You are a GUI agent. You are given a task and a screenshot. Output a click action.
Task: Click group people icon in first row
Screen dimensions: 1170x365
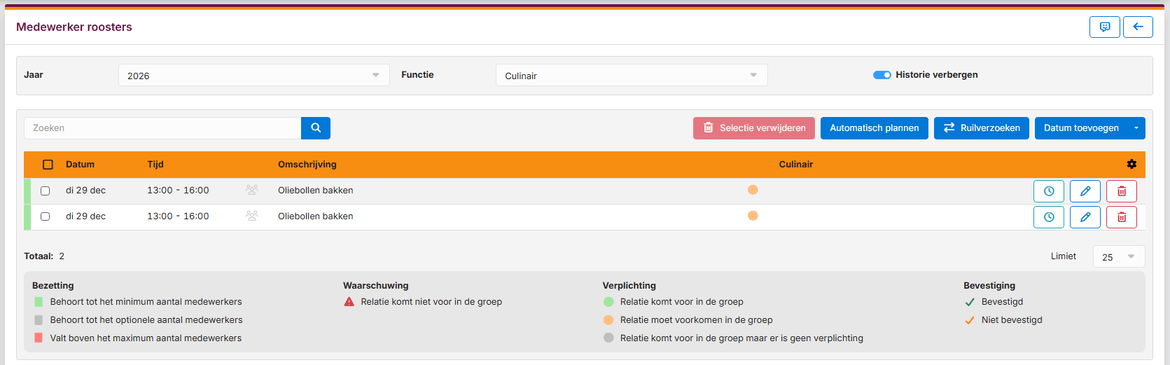click(x=251, y=190)
